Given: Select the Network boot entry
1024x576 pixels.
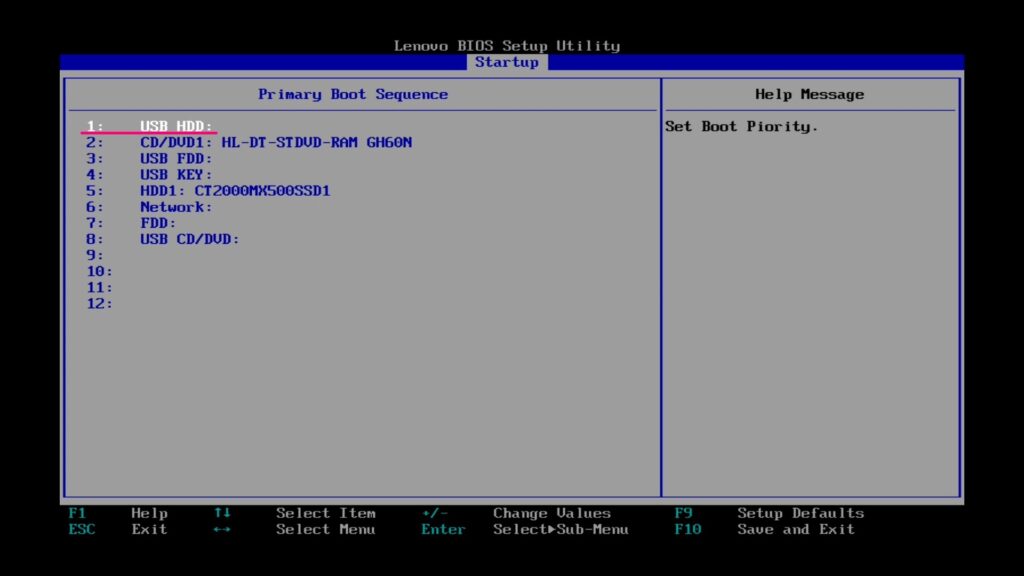Looking at the screenshot, I should pyautogui.click(x=176, y=207).
